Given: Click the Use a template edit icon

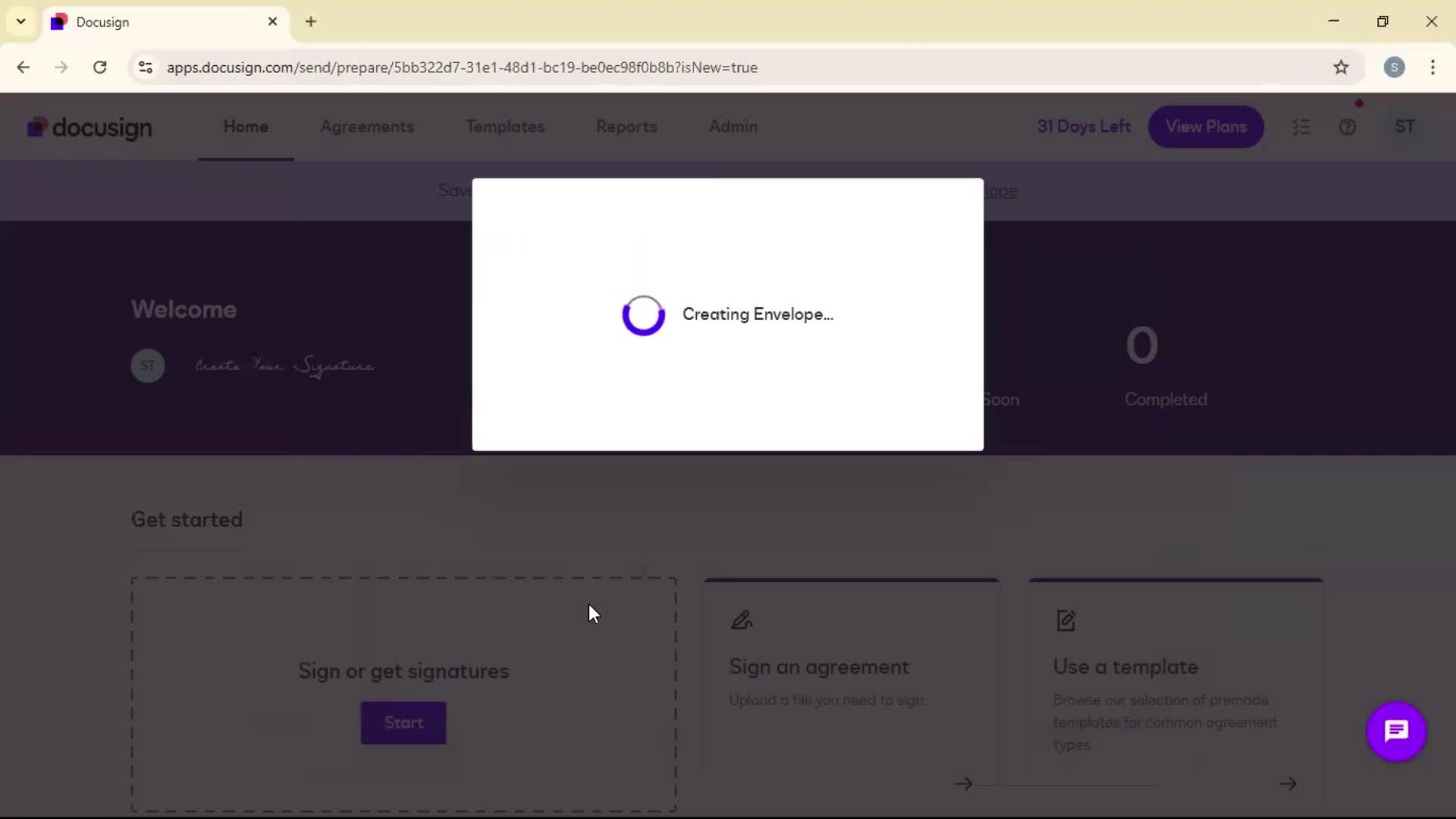Looking at the screenshot, I should [x=1066, y=620].
